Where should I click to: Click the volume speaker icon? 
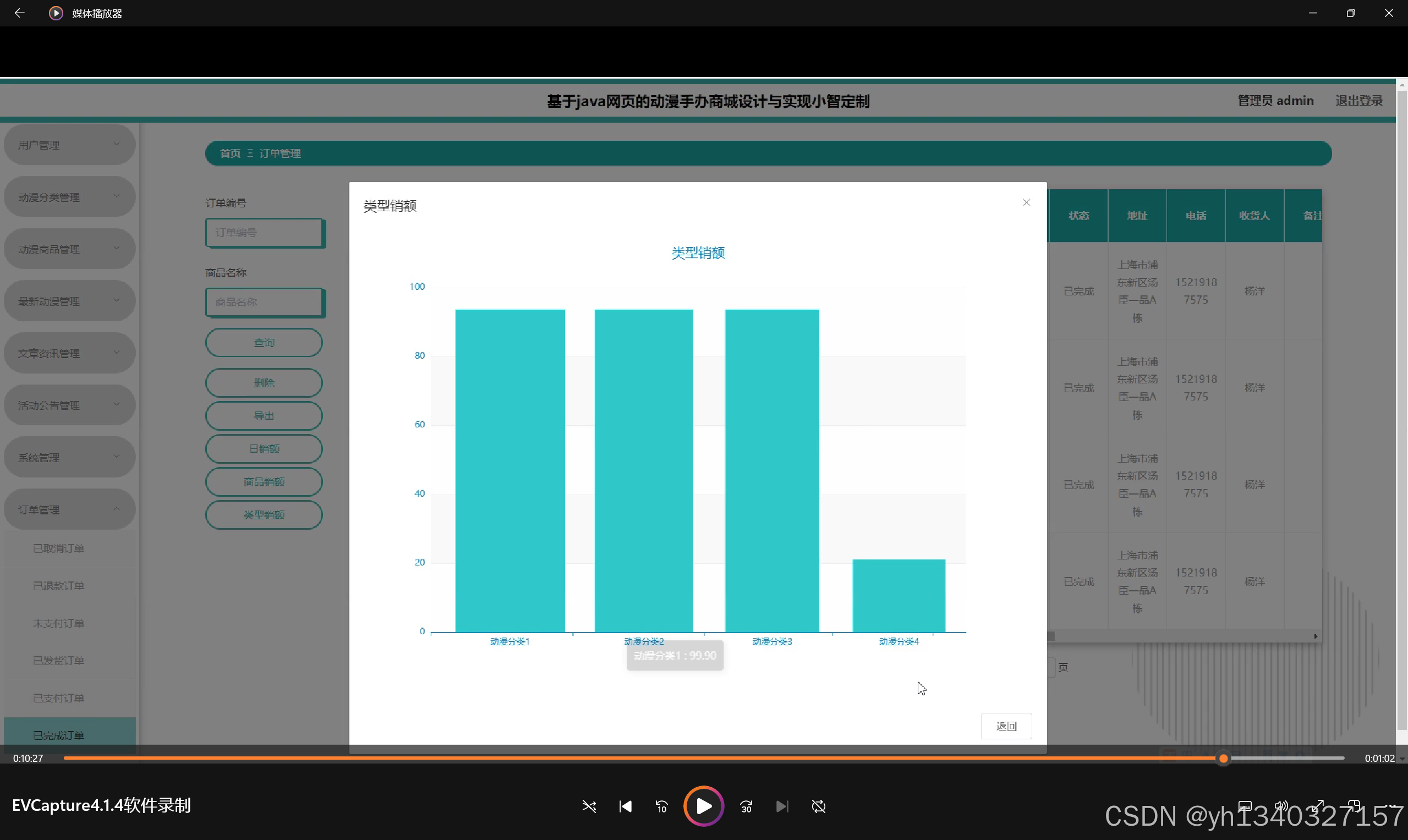click(1281, 805)
